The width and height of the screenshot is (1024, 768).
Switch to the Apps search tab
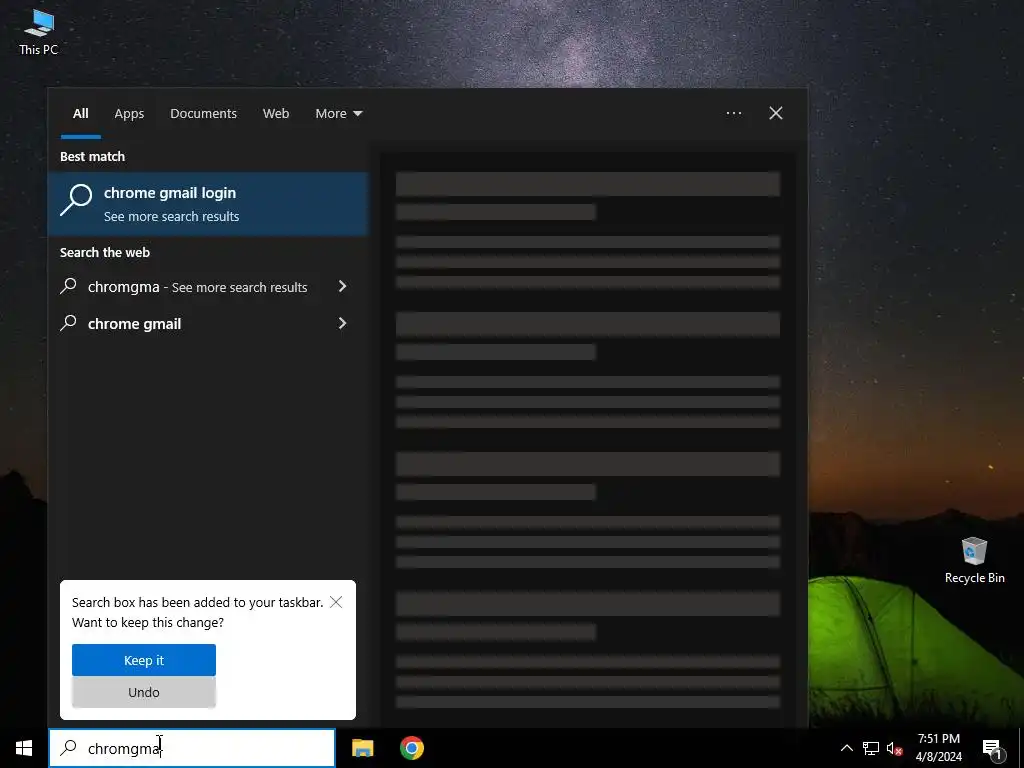[x=129, y=114]
